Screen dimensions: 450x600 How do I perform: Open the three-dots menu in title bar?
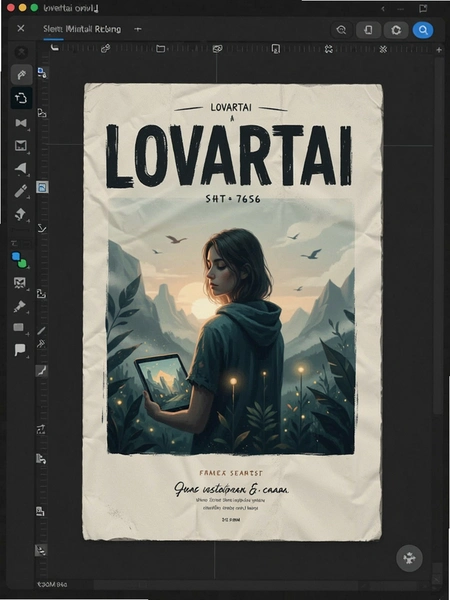click(x=400, y=8)
